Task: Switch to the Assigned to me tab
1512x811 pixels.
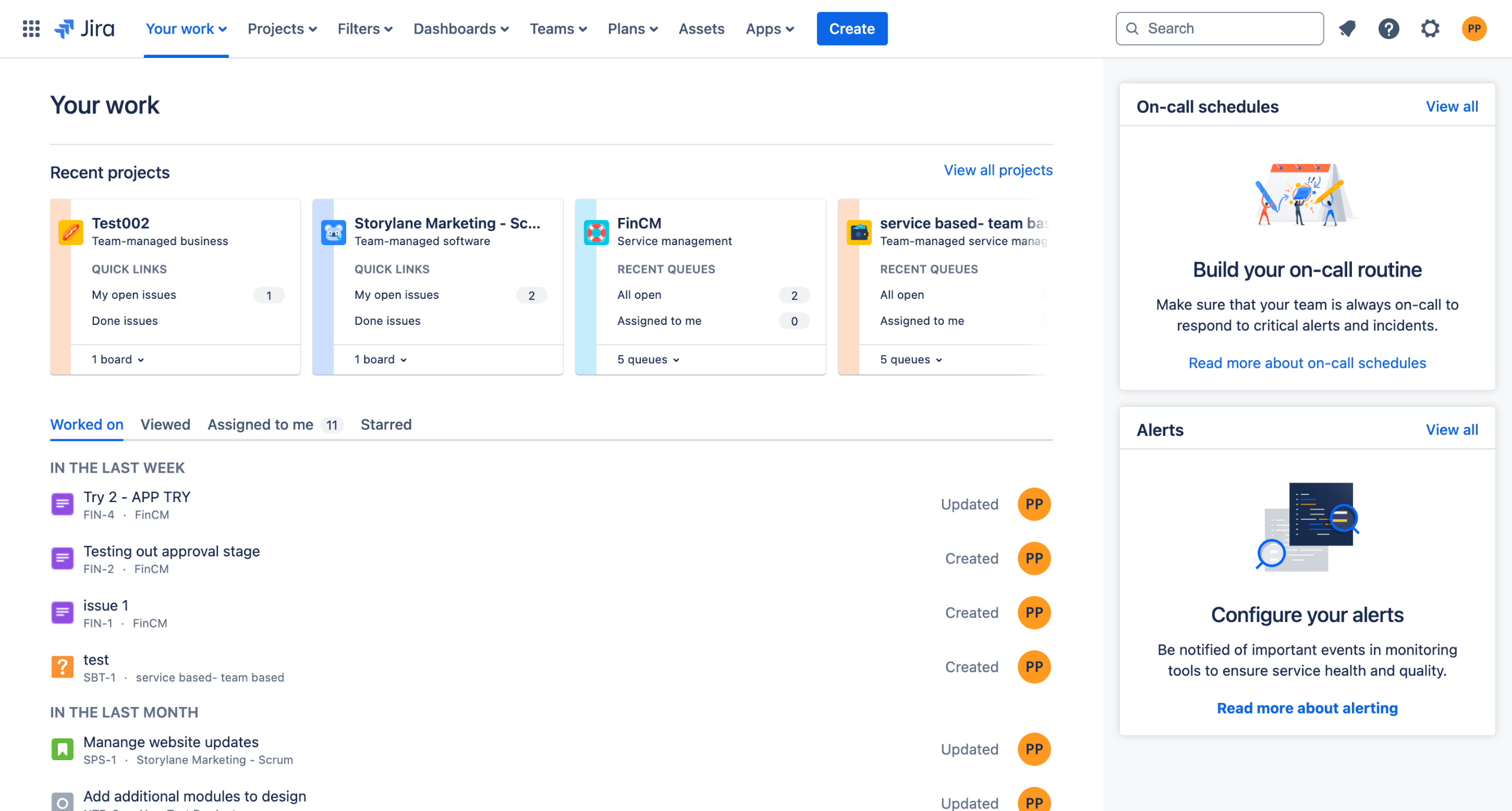Action: 260,424
